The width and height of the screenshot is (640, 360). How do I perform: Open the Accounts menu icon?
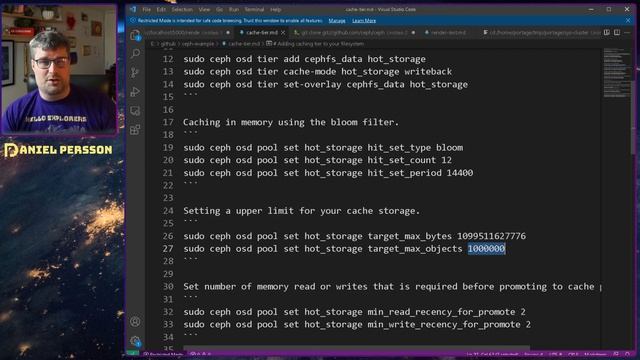(x=135, y=322)
